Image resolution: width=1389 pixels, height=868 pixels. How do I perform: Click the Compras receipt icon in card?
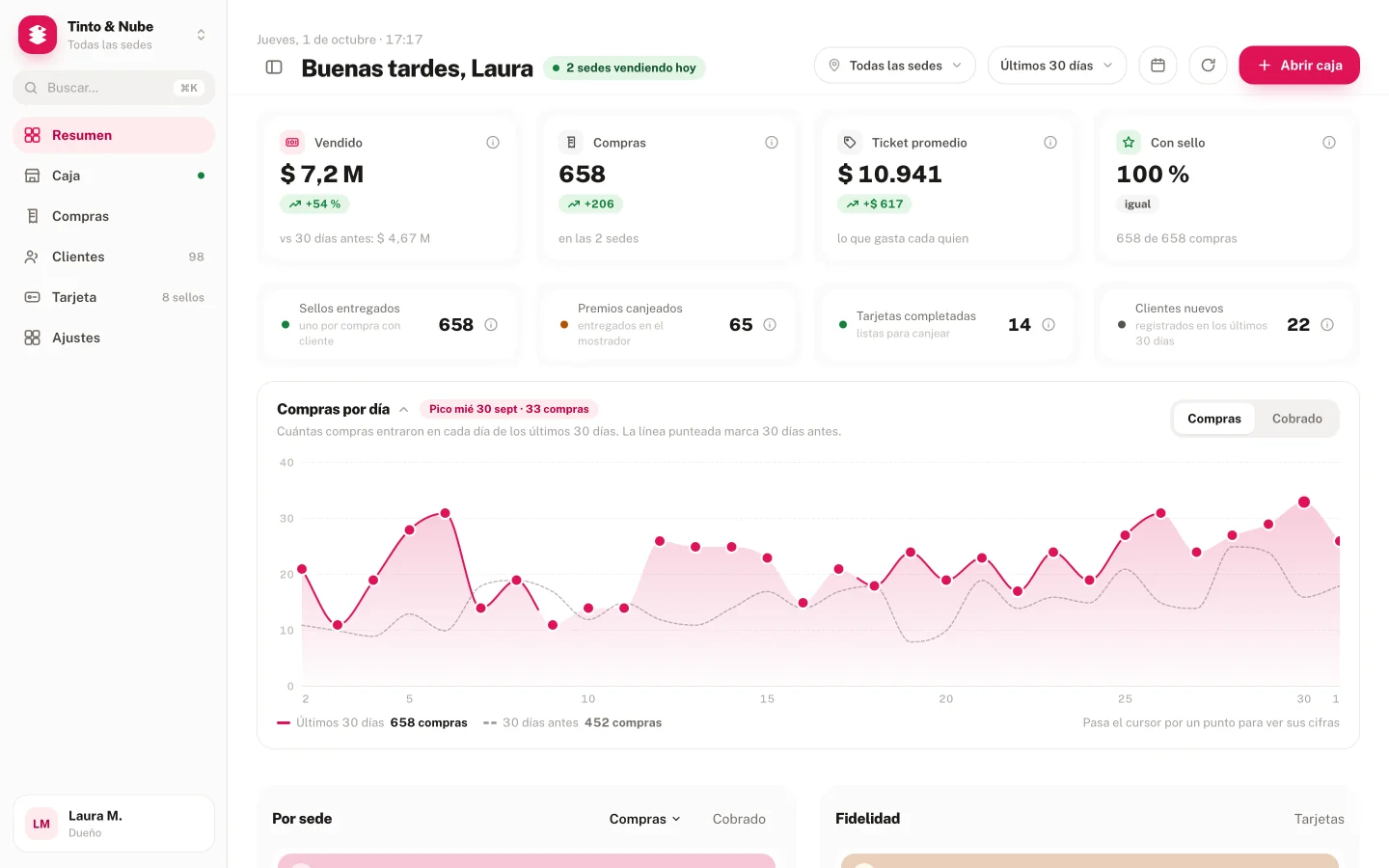point(571,143)
